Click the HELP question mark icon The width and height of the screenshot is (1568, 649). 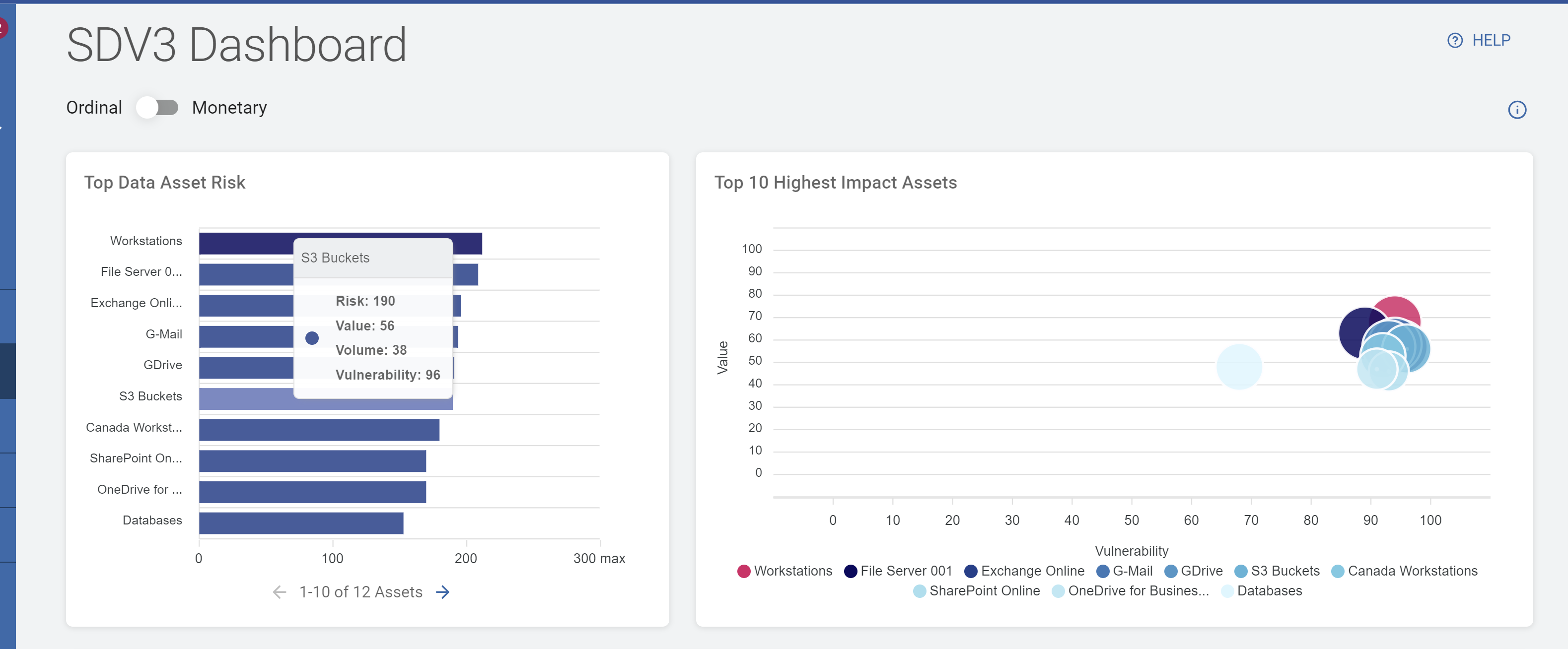(1454, 41)
